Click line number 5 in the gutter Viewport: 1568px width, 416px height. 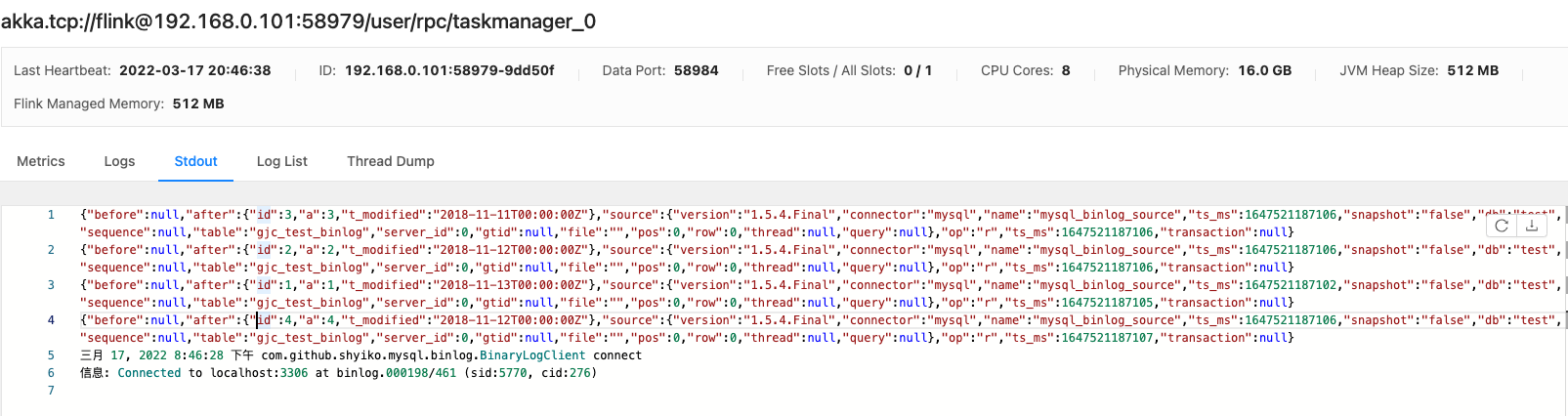tap(51, 355)
